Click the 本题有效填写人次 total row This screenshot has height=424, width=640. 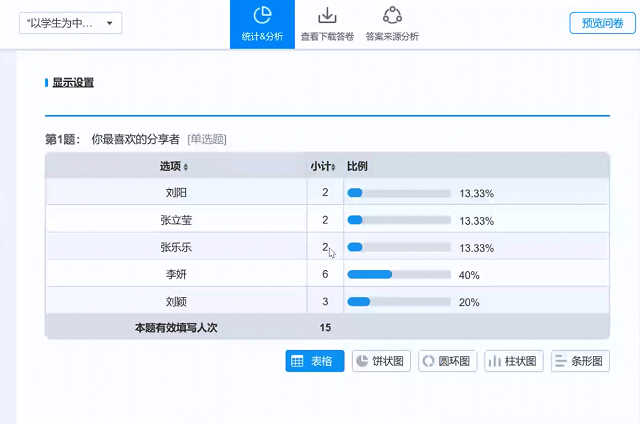176,327
